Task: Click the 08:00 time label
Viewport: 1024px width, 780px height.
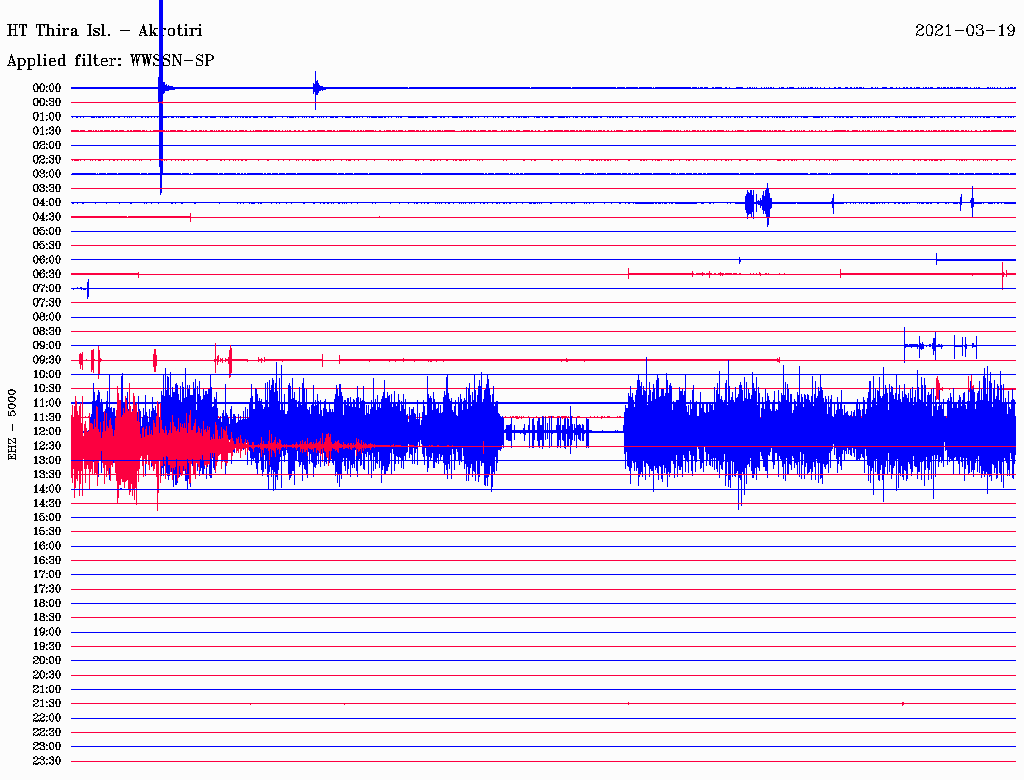Action: coord(47,317)
